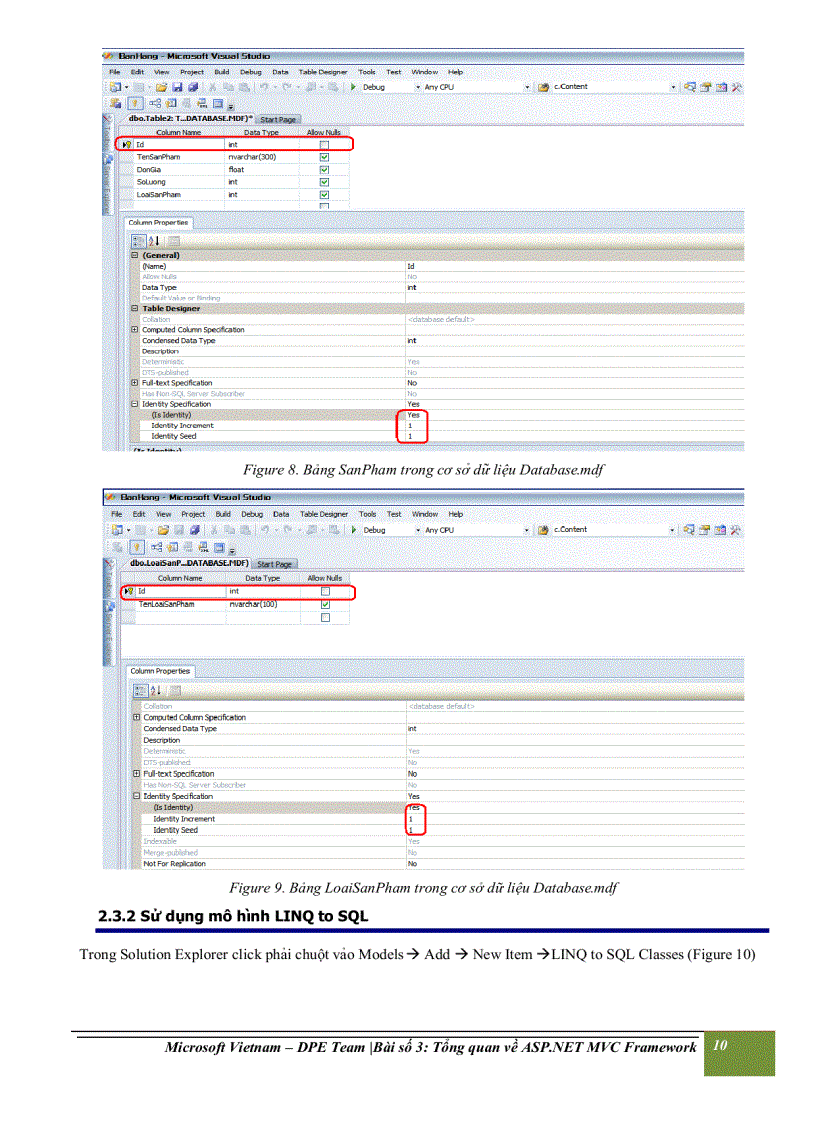The height and width of the screenshot is (1123, 816).
Task: Switch to the Start Page tab
Action: pos(278,119)
